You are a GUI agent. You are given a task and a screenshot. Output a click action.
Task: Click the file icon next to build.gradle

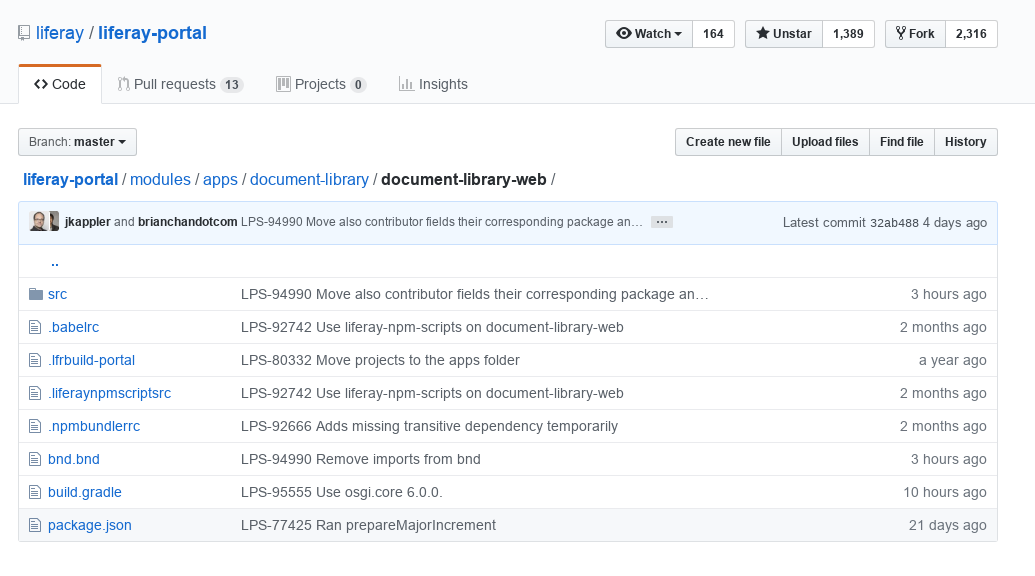(x=36, y=492)
